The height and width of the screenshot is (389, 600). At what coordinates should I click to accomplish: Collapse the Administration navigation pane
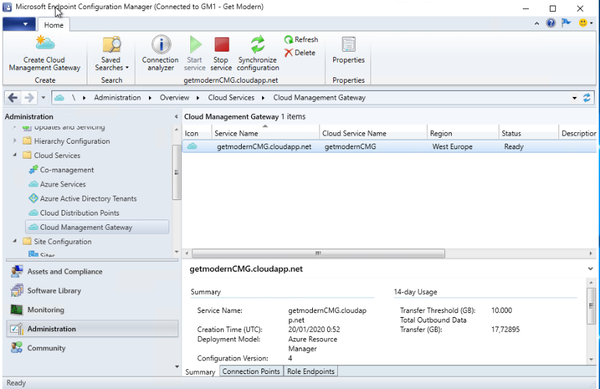(176, 117)
